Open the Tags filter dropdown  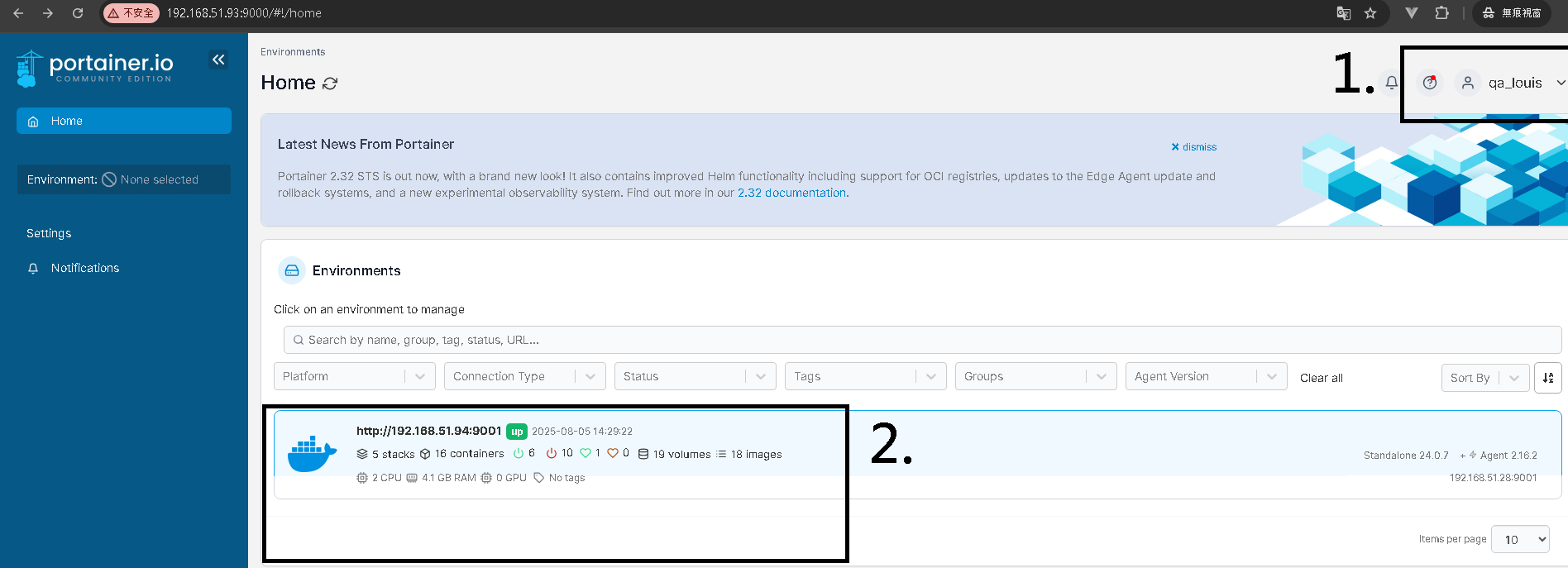[x=866, y=377]
